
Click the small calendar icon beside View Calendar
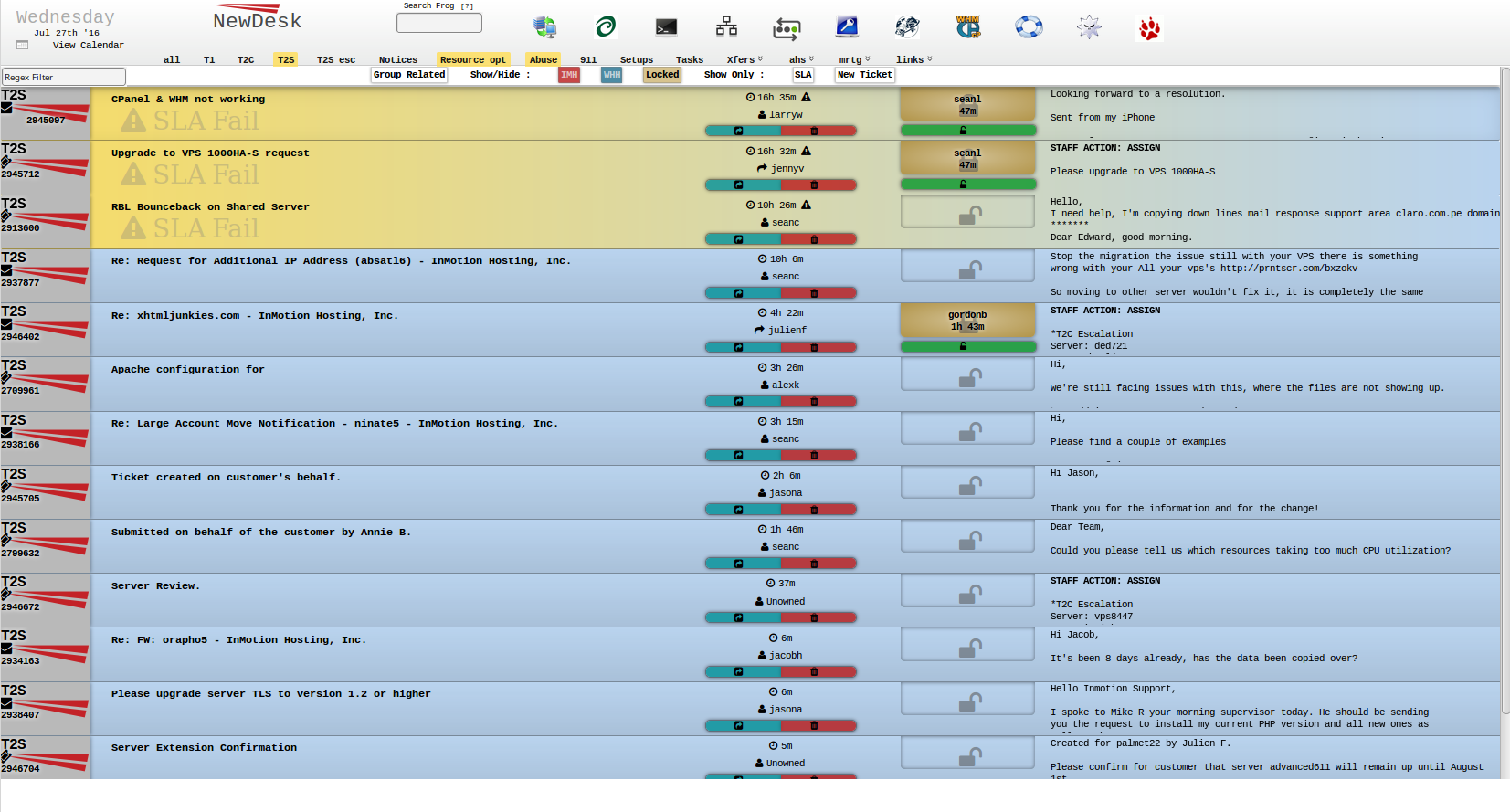[23, 45]
